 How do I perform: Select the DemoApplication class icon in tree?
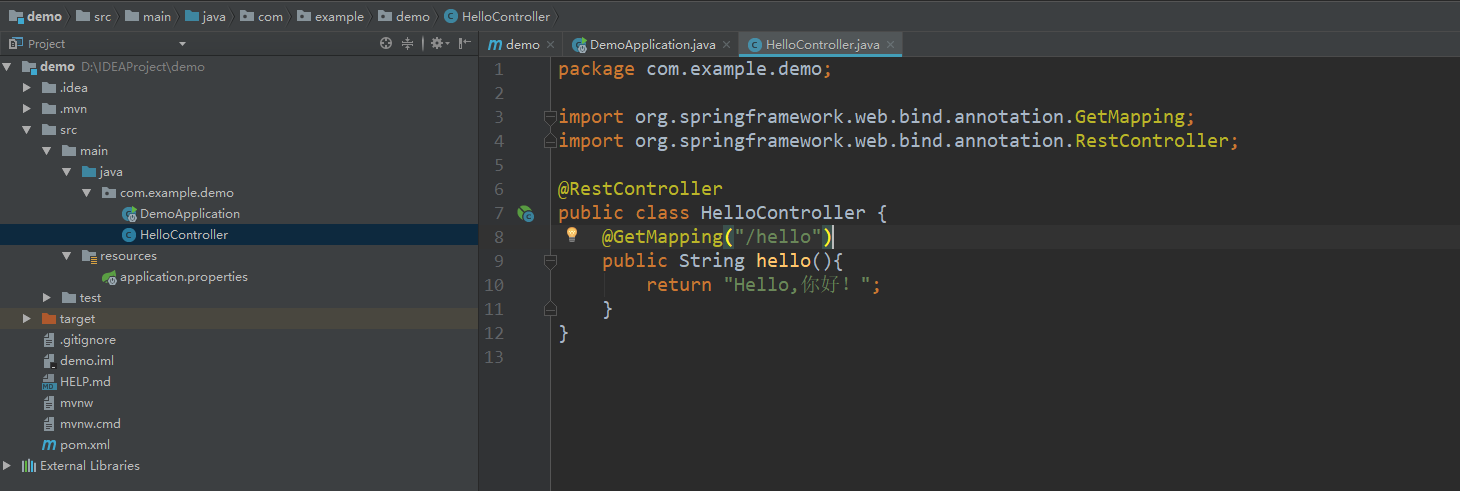[129, 214]
